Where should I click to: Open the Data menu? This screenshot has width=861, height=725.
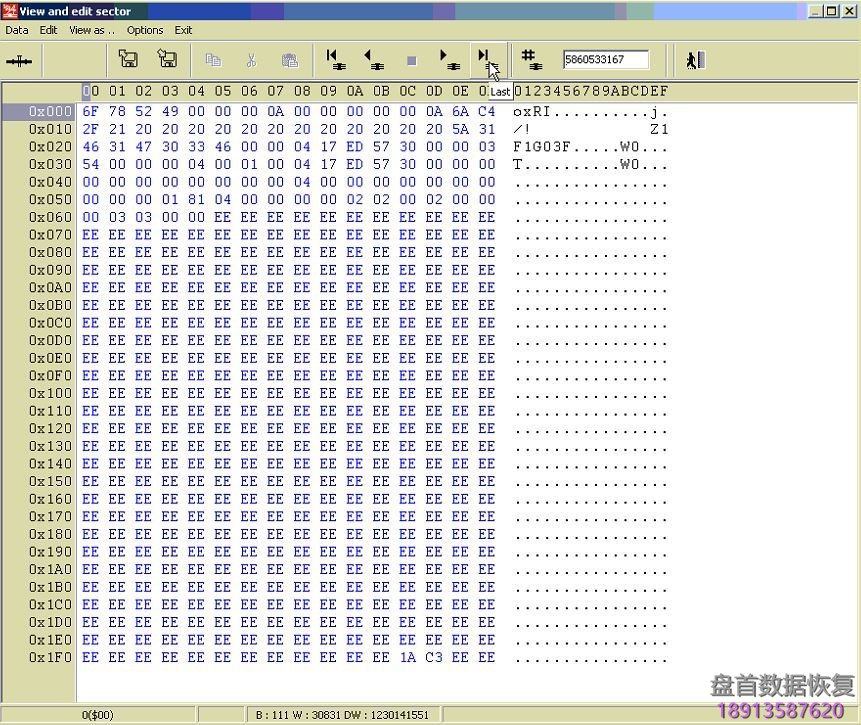click(16, 30)
